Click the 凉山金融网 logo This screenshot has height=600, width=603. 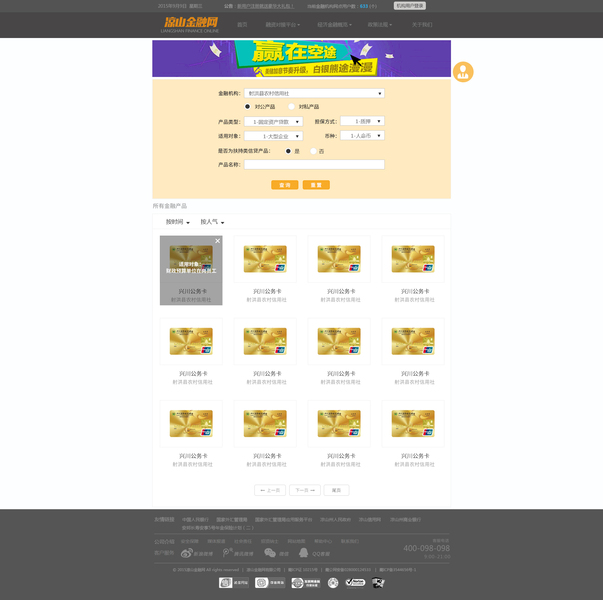pyautogui.click(x=190, y=25)
